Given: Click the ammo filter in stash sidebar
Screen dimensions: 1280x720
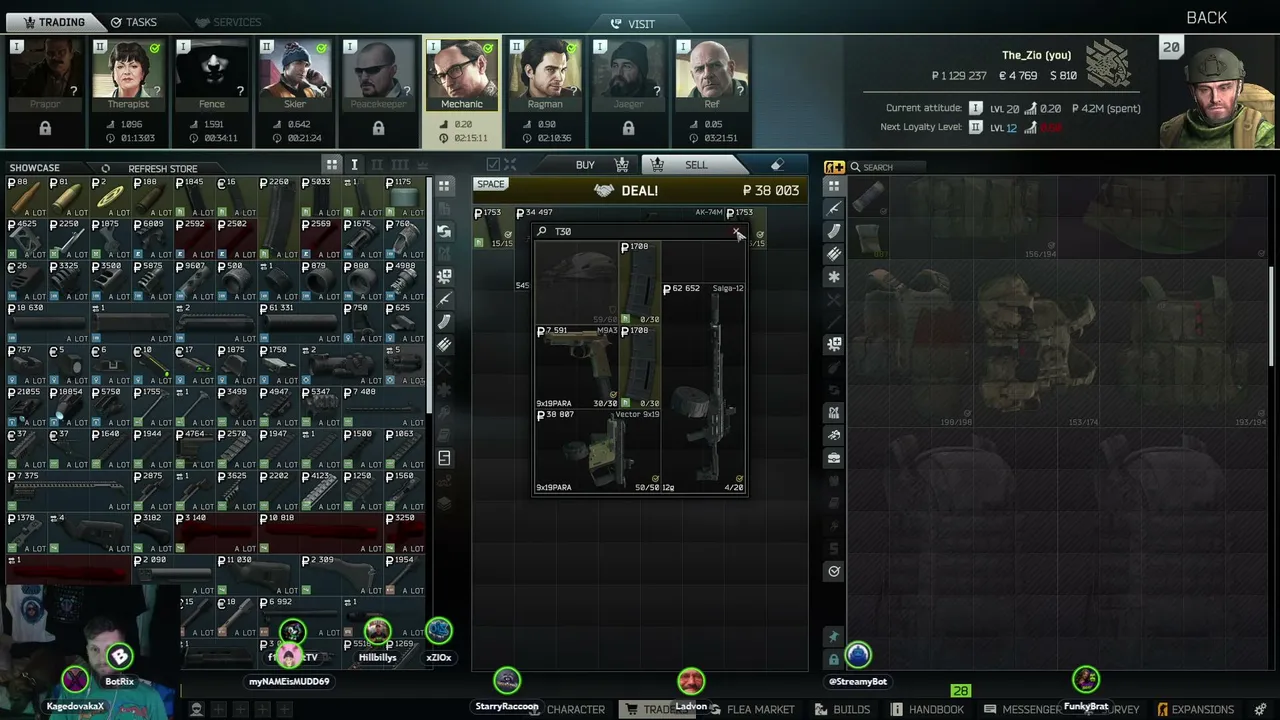Looking at the screenshot, I should (834, 254).
